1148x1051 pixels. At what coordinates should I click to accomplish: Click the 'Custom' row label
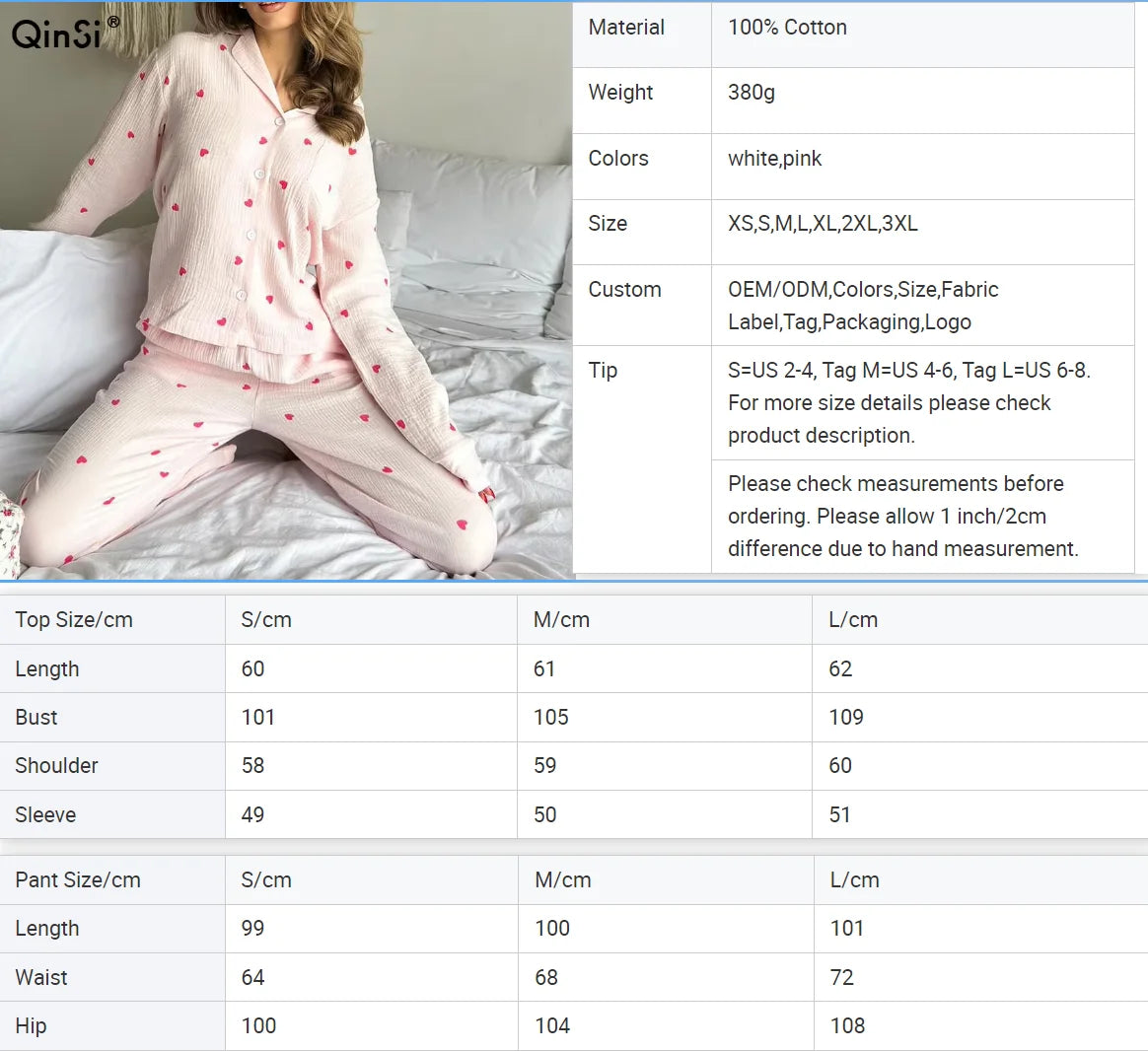pos(624,290)
